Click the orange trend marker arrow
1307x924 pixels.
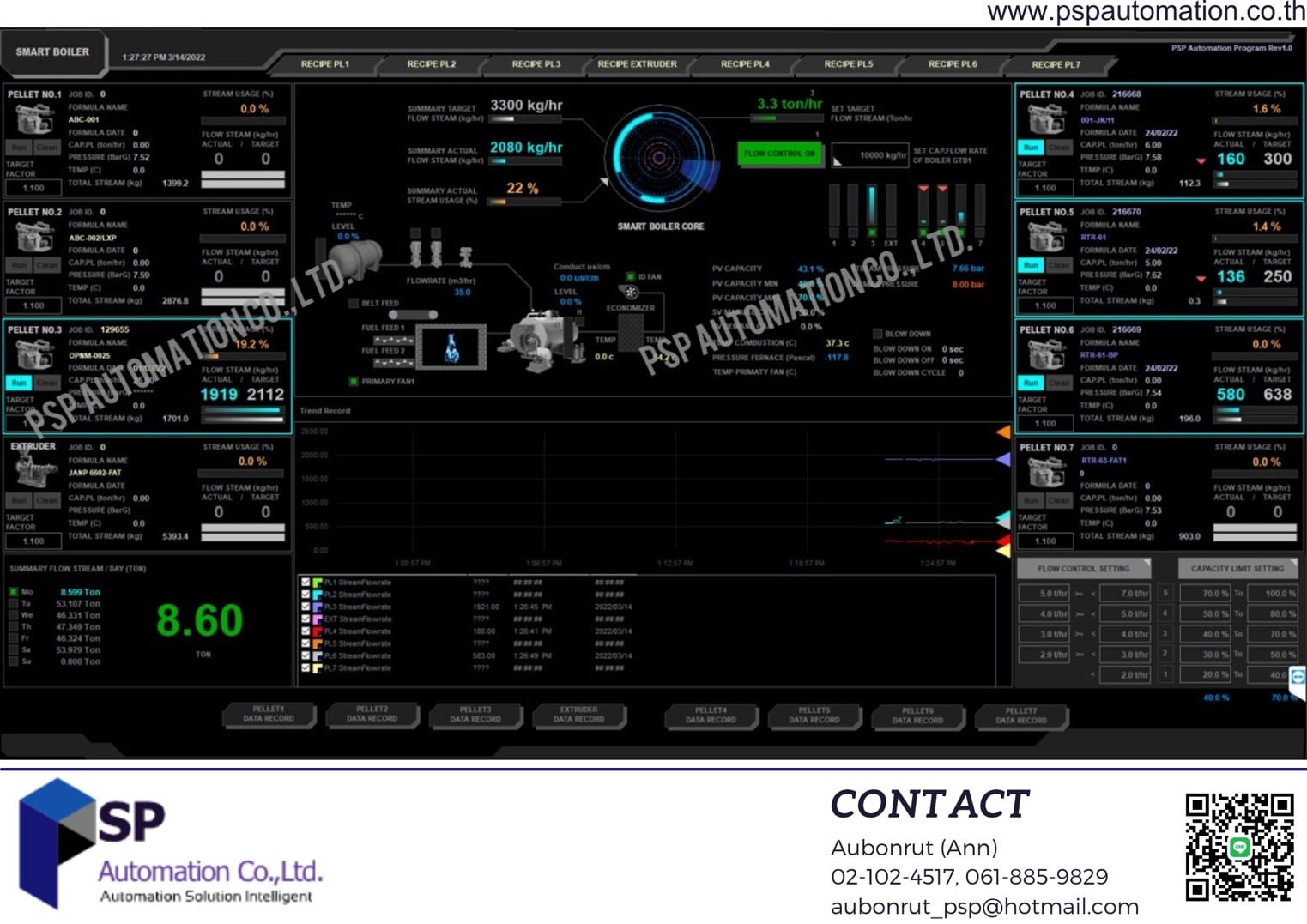pyautogui.click(x=1002, y=432)
